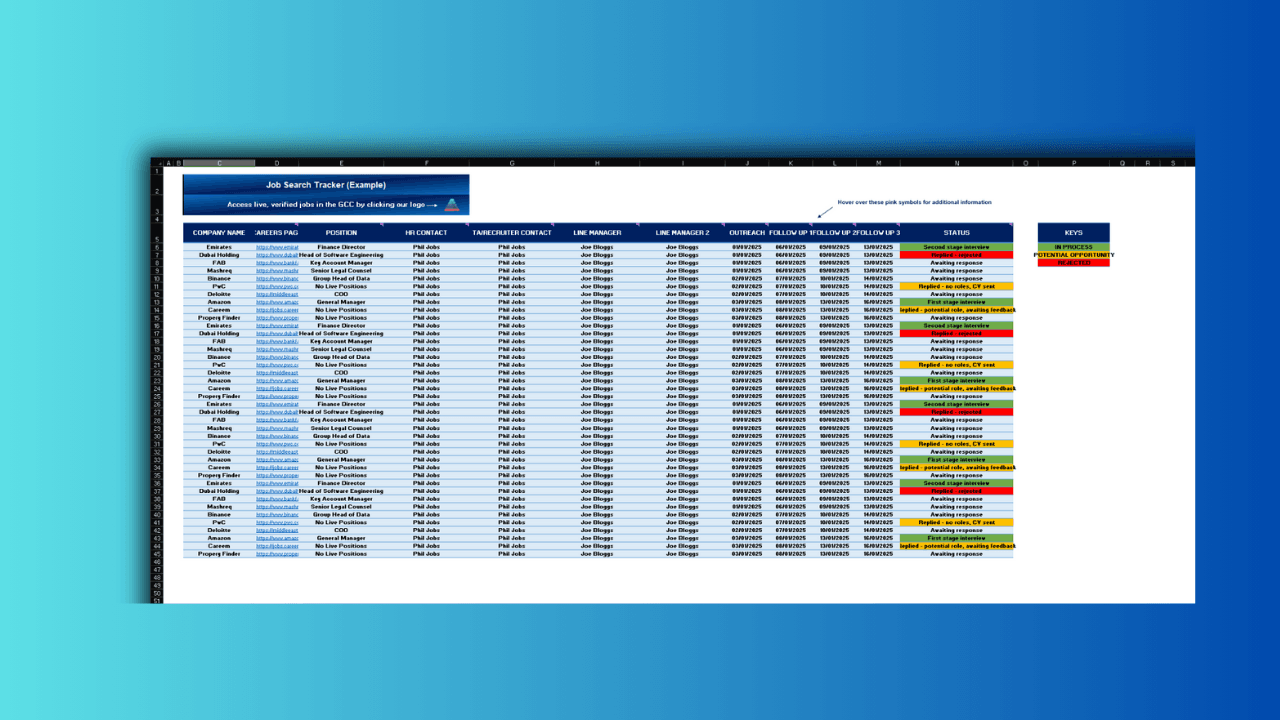1280x720 pixels.
Task: Open the Binance careers link in row 10
Action: pos(277,279)
